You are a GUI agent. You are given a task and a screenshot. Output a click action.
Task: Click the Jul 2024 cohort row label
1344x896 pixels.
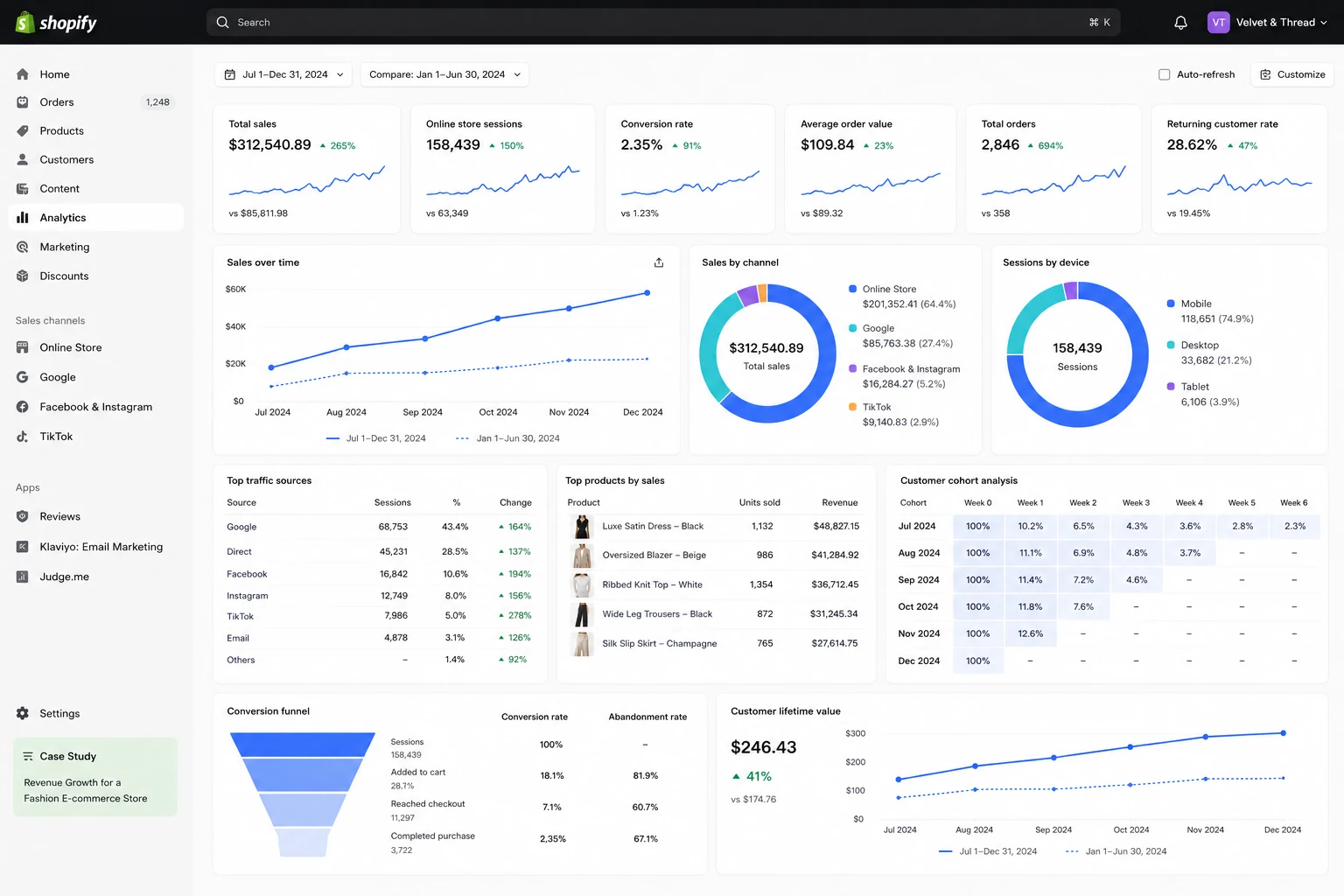[917, 527]
